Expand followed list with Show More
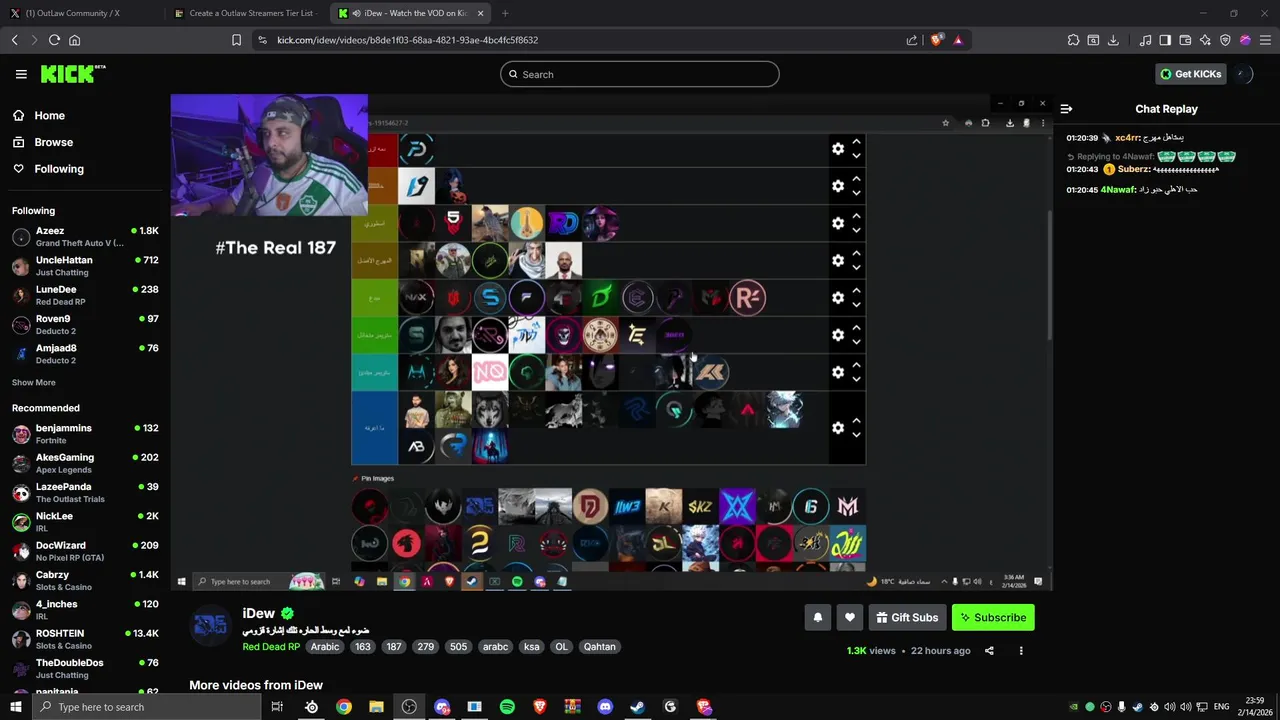The image size is (1280, 720). click(x=34, y=383)
